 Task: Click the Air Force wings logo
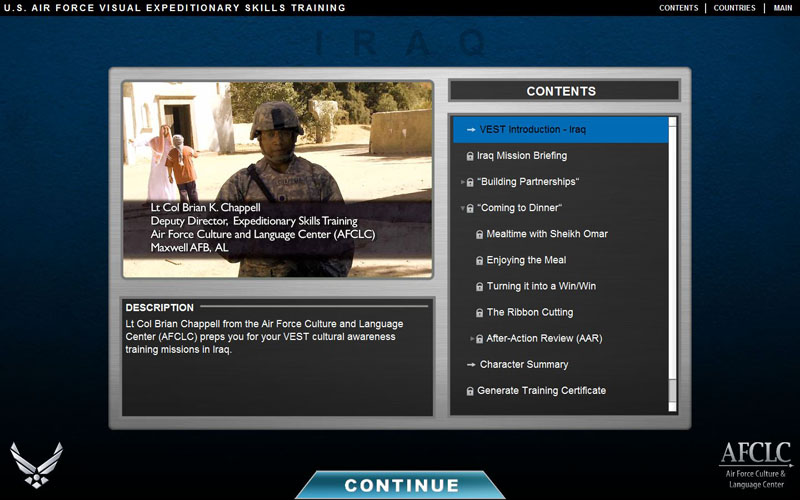pos(37,465)
